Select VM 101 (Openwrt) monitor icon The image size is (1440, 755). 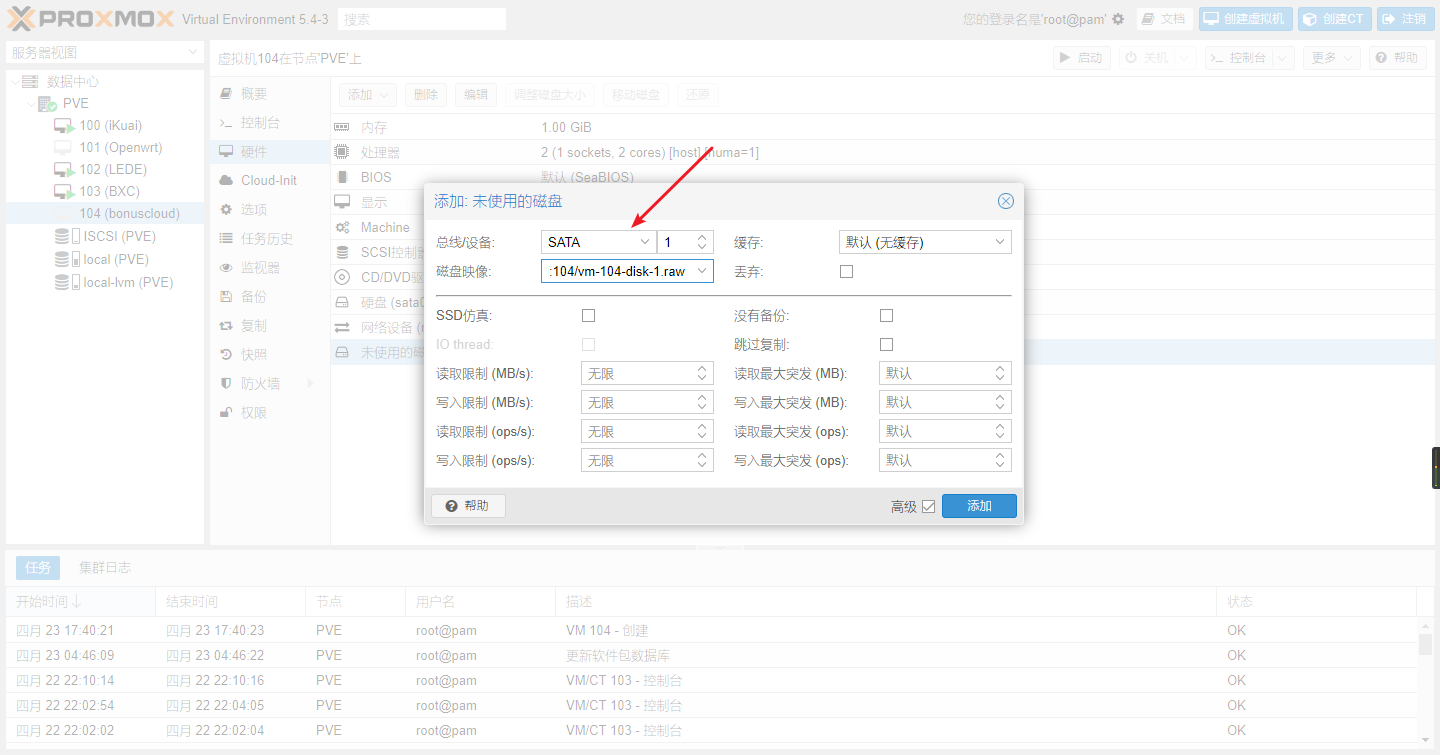tap(64, 148)
